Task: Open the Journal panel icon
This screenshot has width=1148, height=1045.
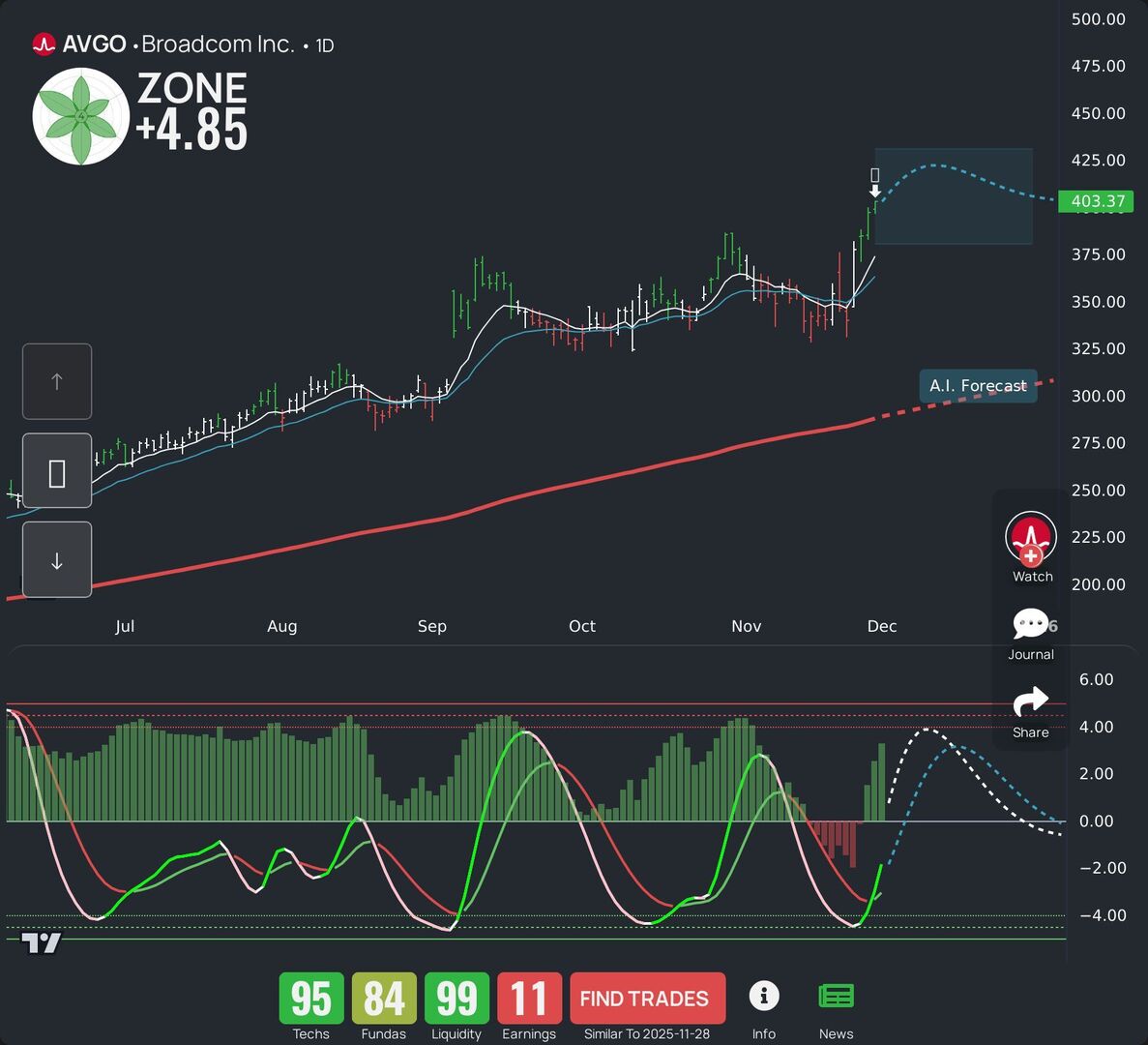Action: click(x=1032, y=624)
